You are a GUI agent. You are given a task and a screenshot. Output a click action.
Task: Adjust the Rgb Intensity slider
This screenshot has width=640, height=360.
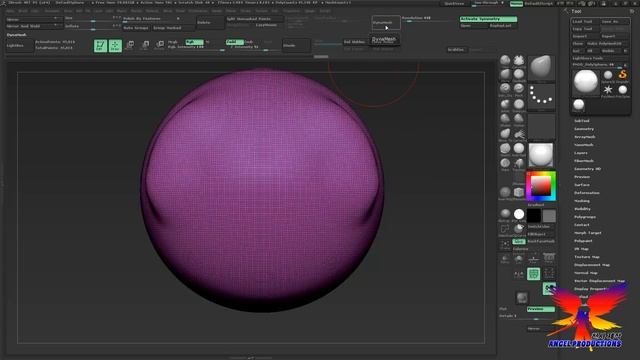tap(196, 47)
